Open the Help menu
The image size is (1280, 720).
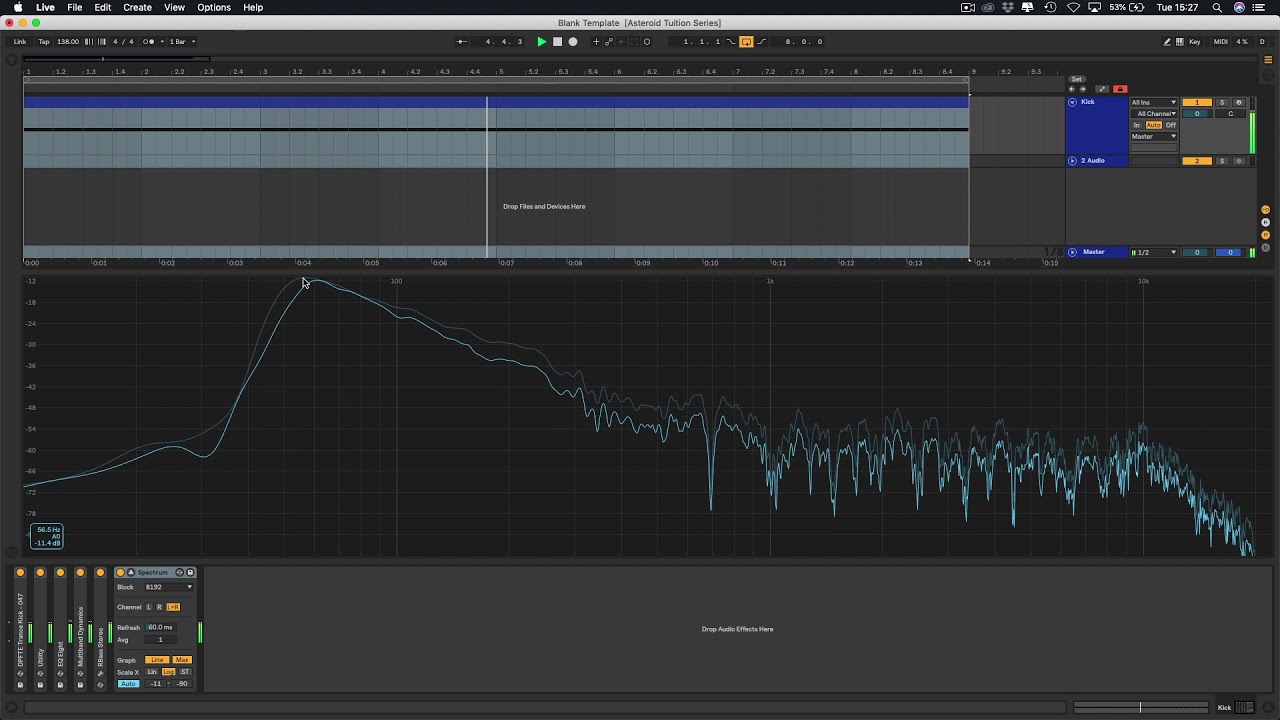[x=253, y=7]
